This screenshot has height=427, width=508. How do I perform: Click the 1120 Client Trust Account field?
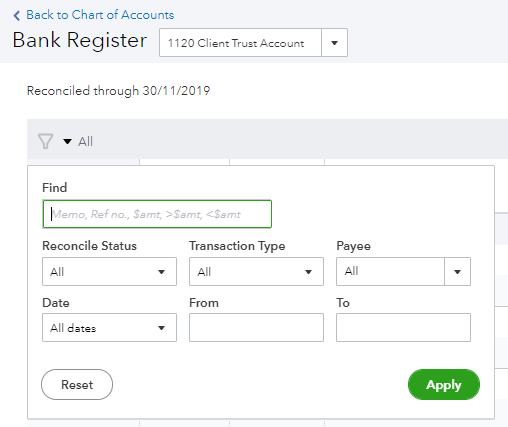click(240, 43)
